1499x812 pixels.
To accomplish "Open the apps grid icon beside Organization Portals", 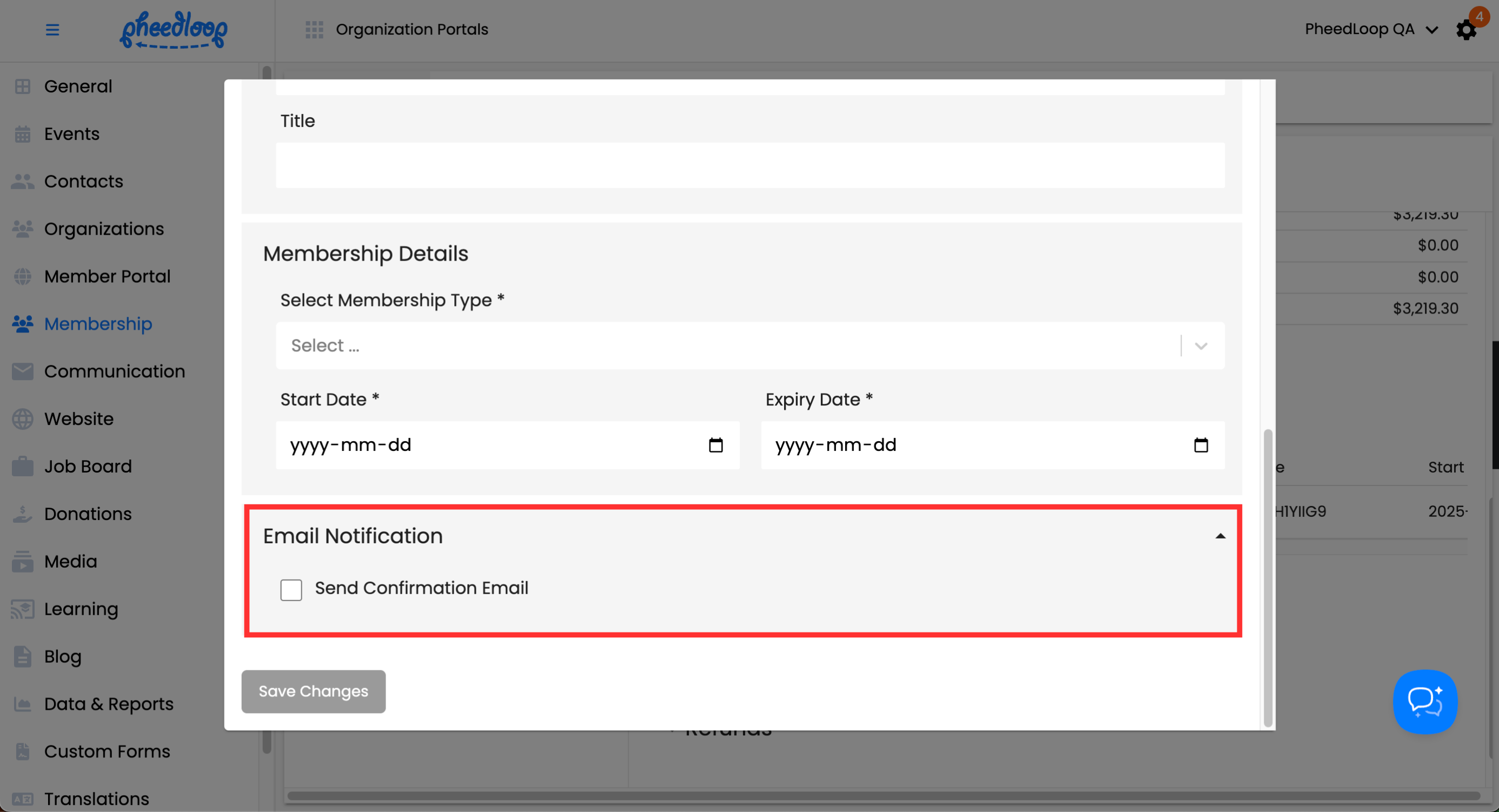I will click(x=314, y=30).
